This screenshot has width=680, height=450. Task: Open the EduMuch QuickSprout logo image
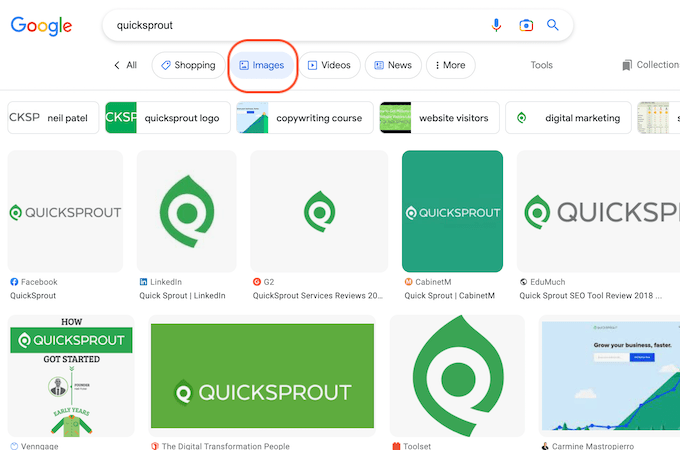coord(598,211)
